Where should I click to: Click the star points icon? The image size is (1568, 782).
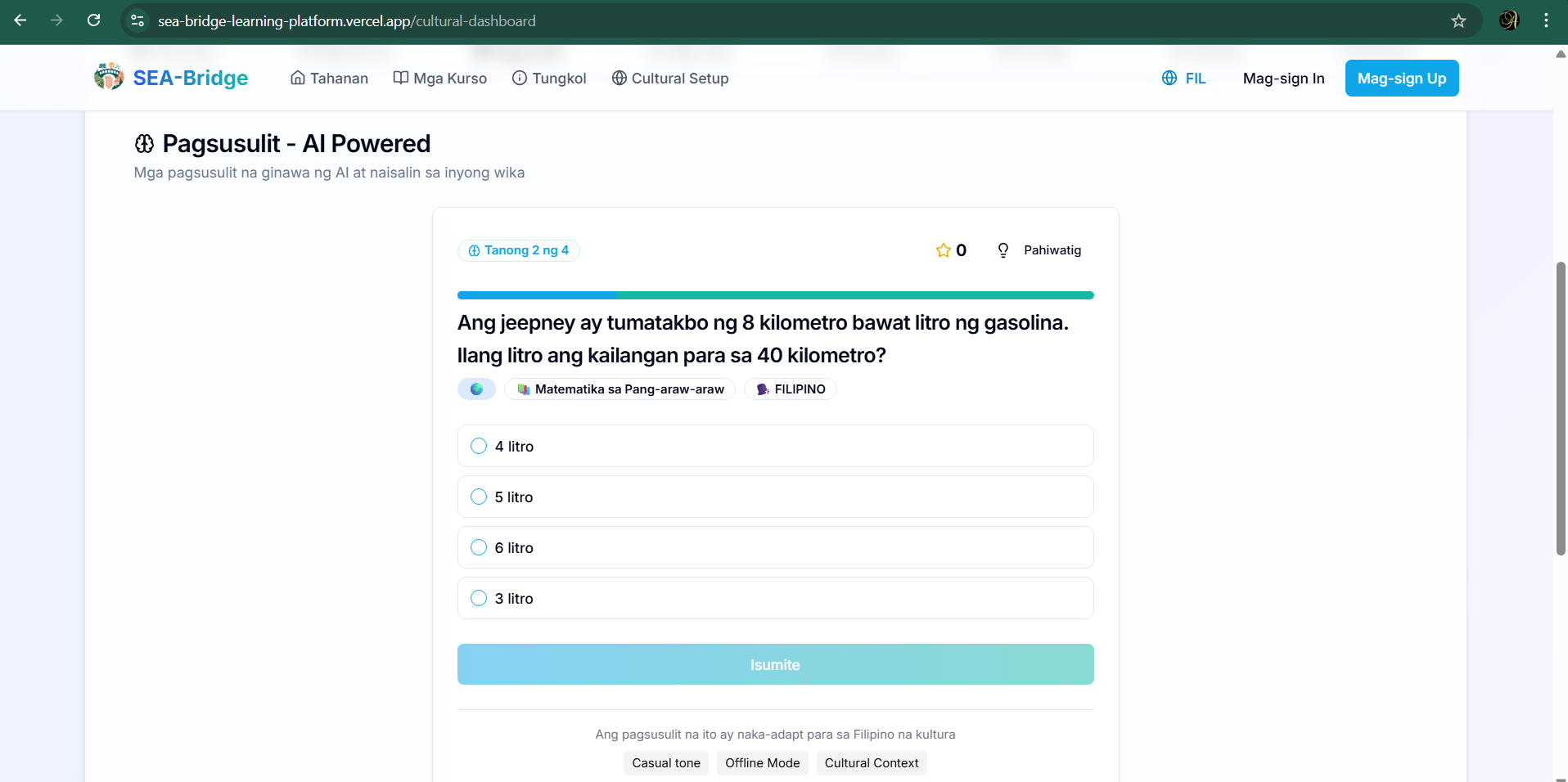943,250
